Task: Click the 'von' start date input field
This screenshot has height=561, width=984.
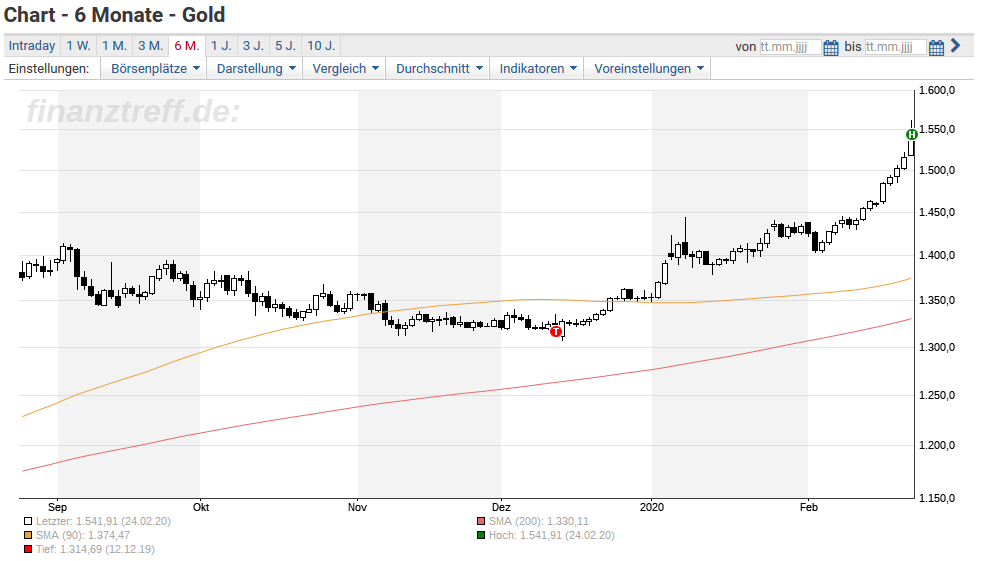Action: click(x=790, y=47)
